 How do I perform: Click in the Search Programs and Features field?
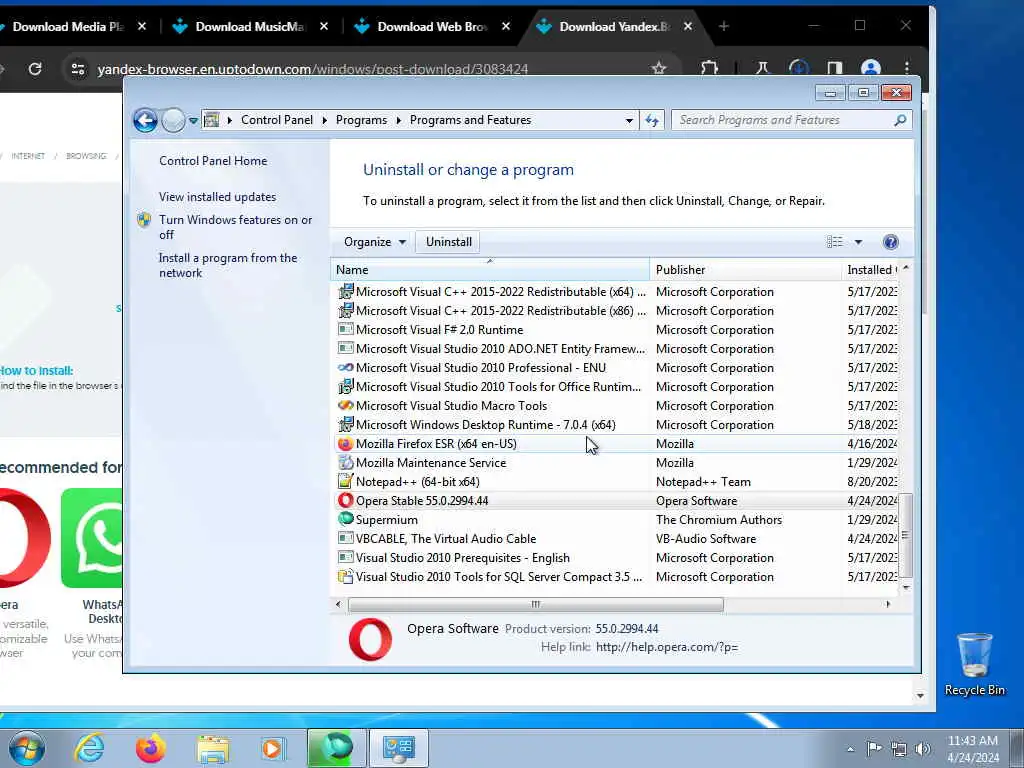(781, 120)
